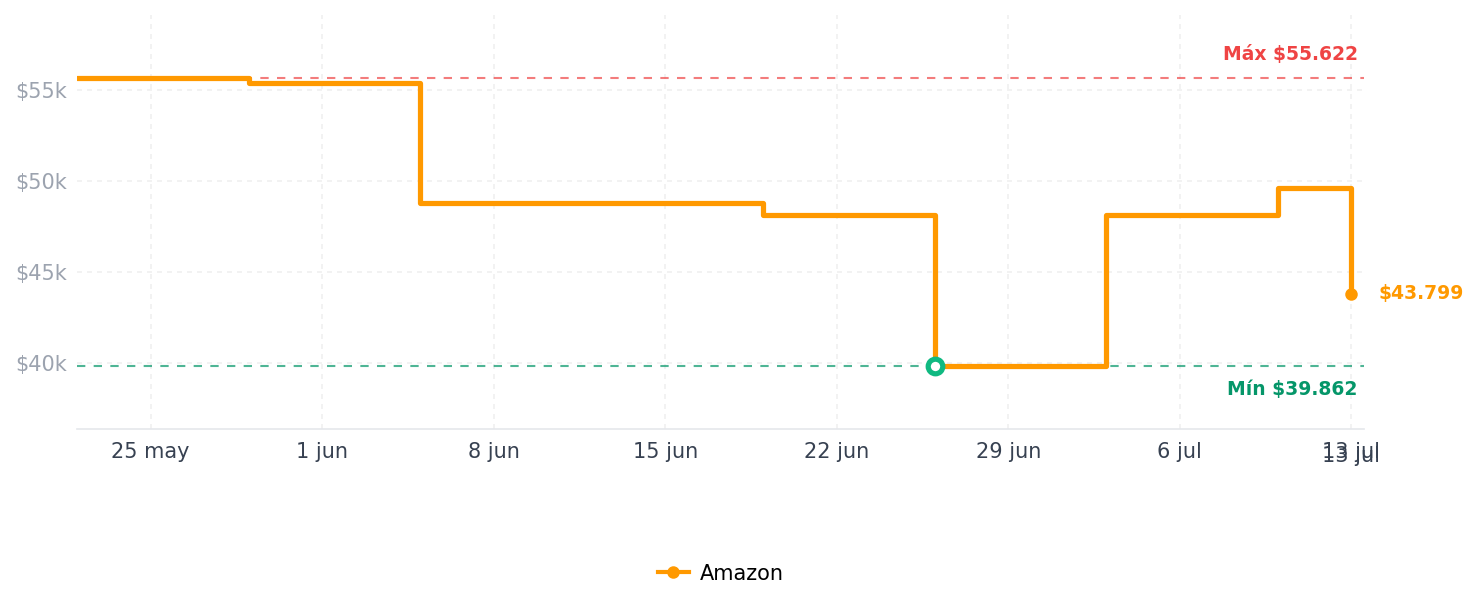Click the 8 jun axis label

coord(494,452)
